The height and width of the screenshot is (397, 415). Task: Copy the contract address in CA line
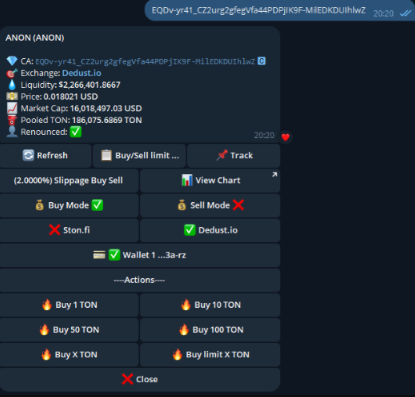click(145, 61)
